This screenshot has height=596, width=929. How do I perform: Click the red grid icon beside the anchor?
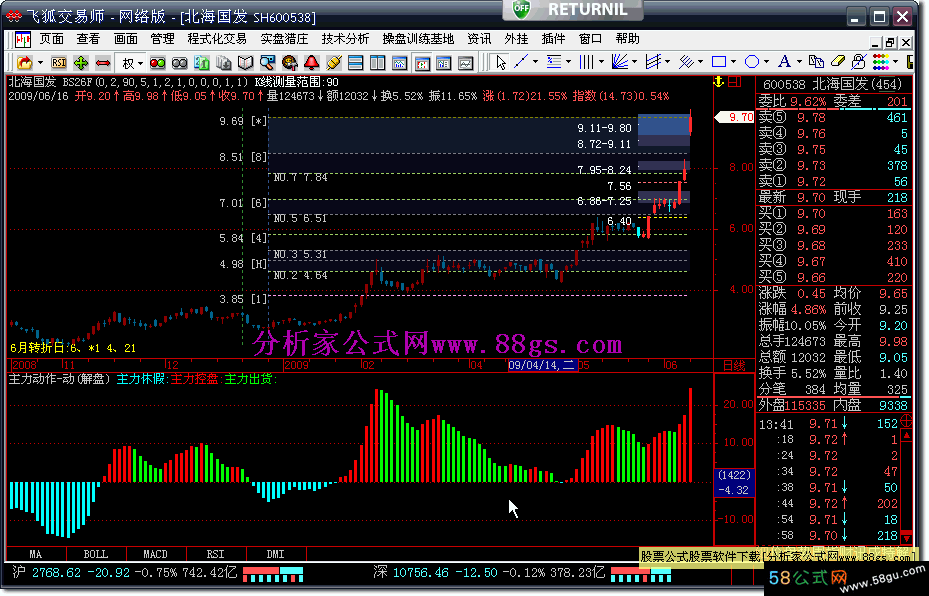(x=735, y=82)
